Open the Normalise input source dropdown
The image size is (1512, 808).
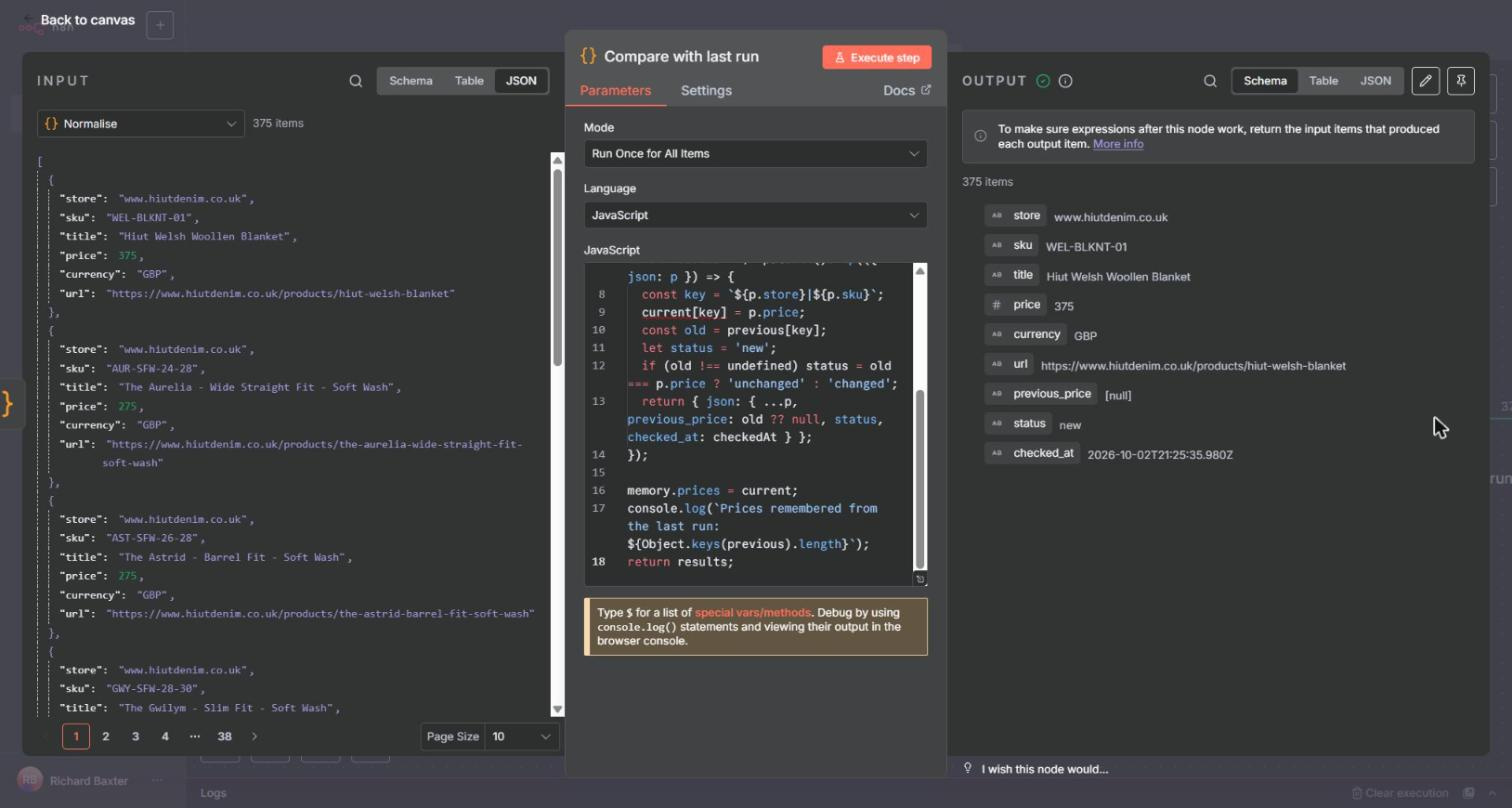[x=141, y=124]
